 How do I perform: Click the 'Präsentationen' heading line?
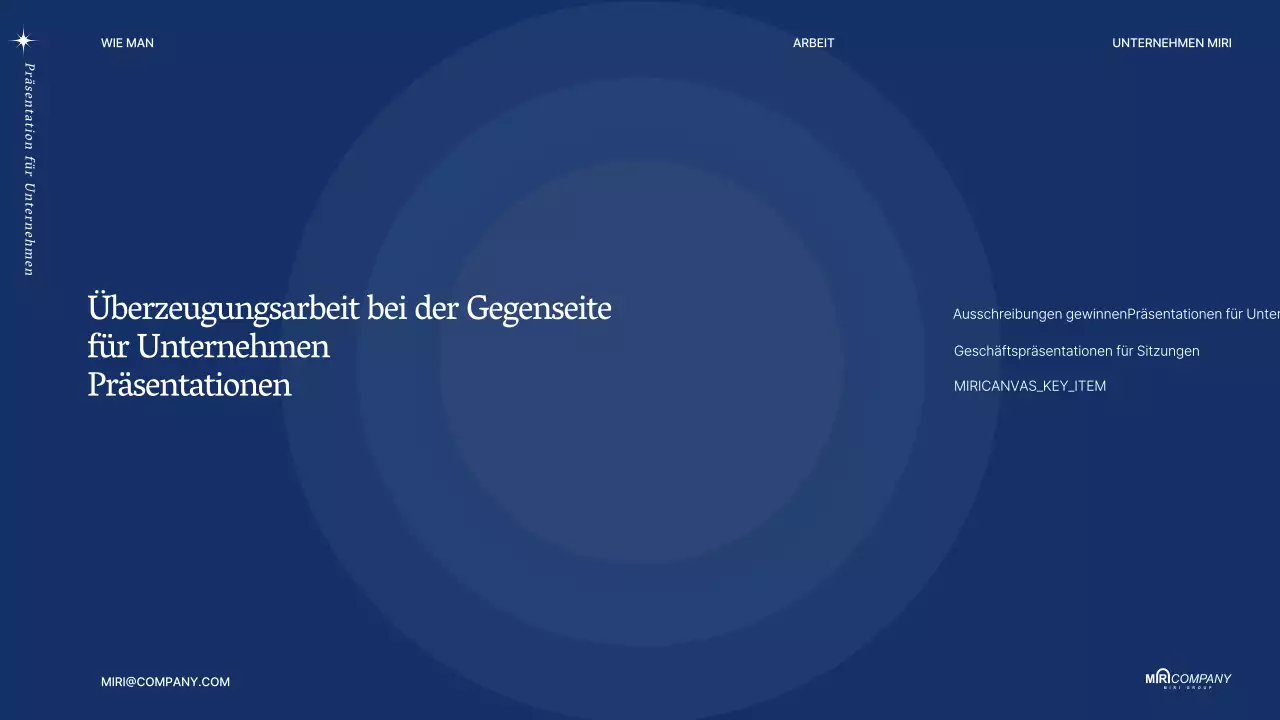click(x=190, y=384)
